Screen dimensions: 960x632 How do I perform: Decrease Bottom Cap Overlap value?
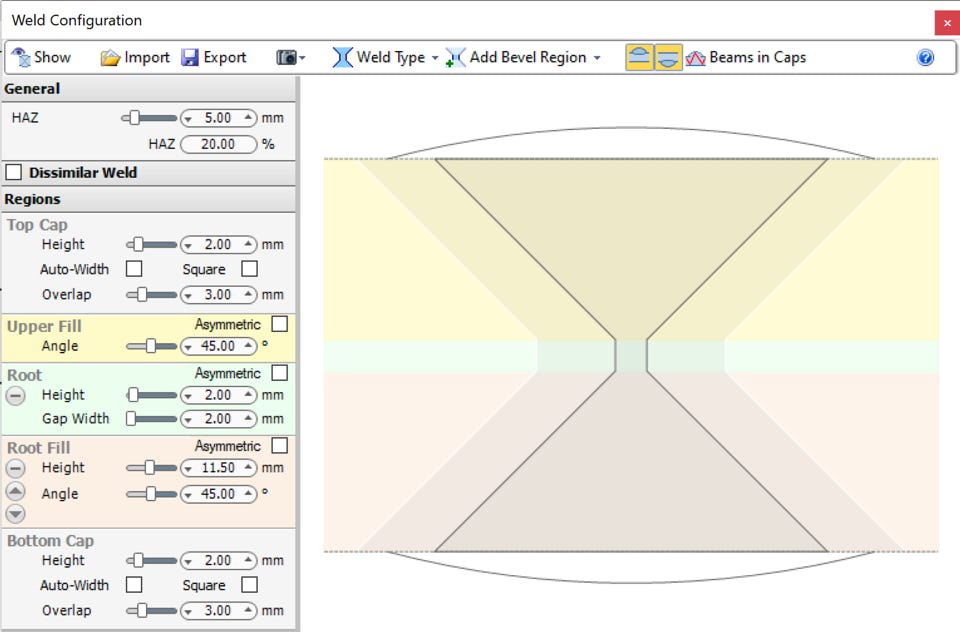[189, 612]
